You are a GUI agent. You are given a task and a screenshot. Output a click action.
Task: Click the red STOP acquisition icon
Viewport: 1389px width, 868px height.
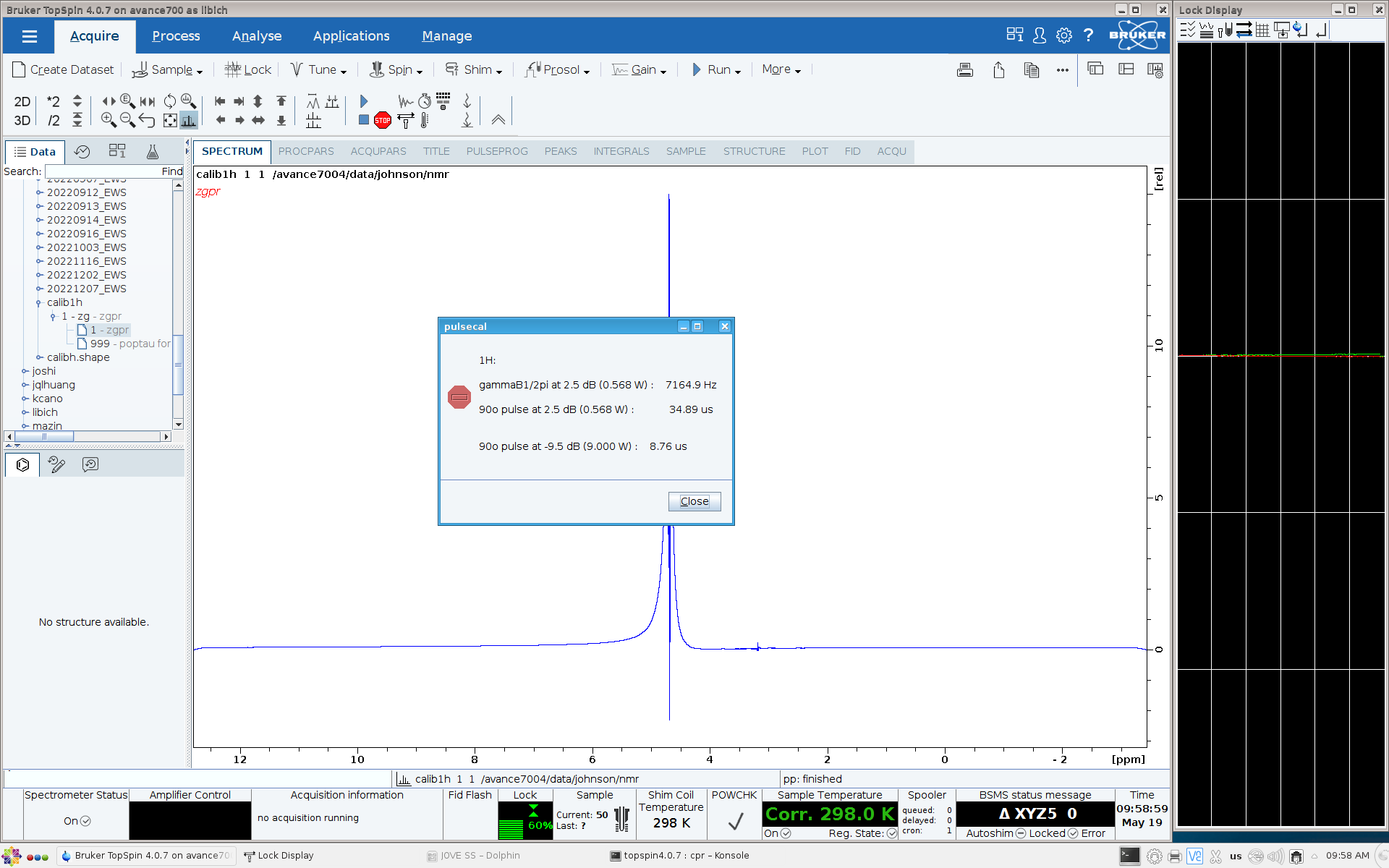(x=383, y=120)
